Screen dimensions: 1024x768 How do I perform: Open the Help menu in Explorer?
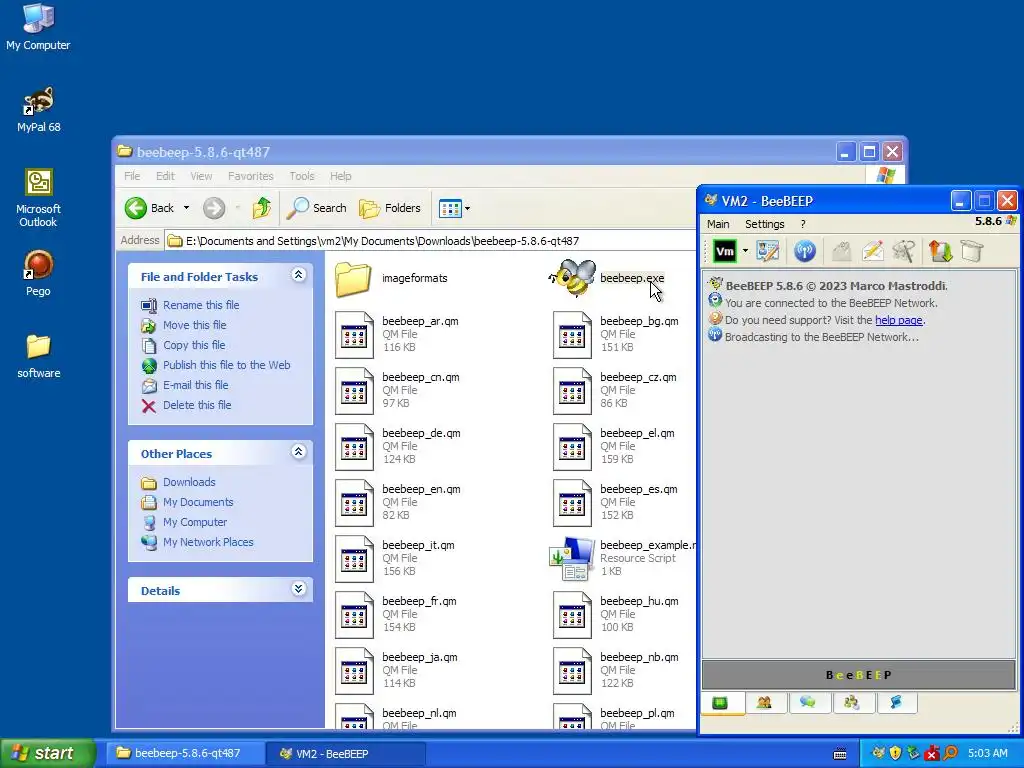(340, 176)
